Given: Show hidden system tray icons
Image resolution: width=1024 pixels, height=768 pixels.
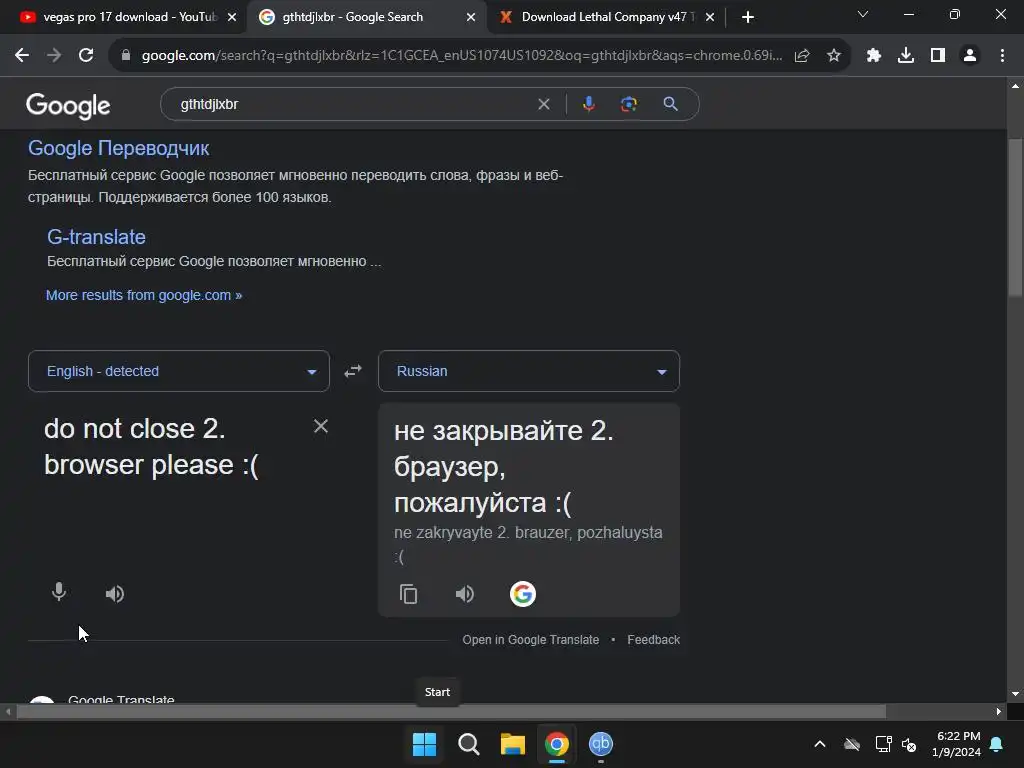Looking at the screenshot, I should pos(820,744).
